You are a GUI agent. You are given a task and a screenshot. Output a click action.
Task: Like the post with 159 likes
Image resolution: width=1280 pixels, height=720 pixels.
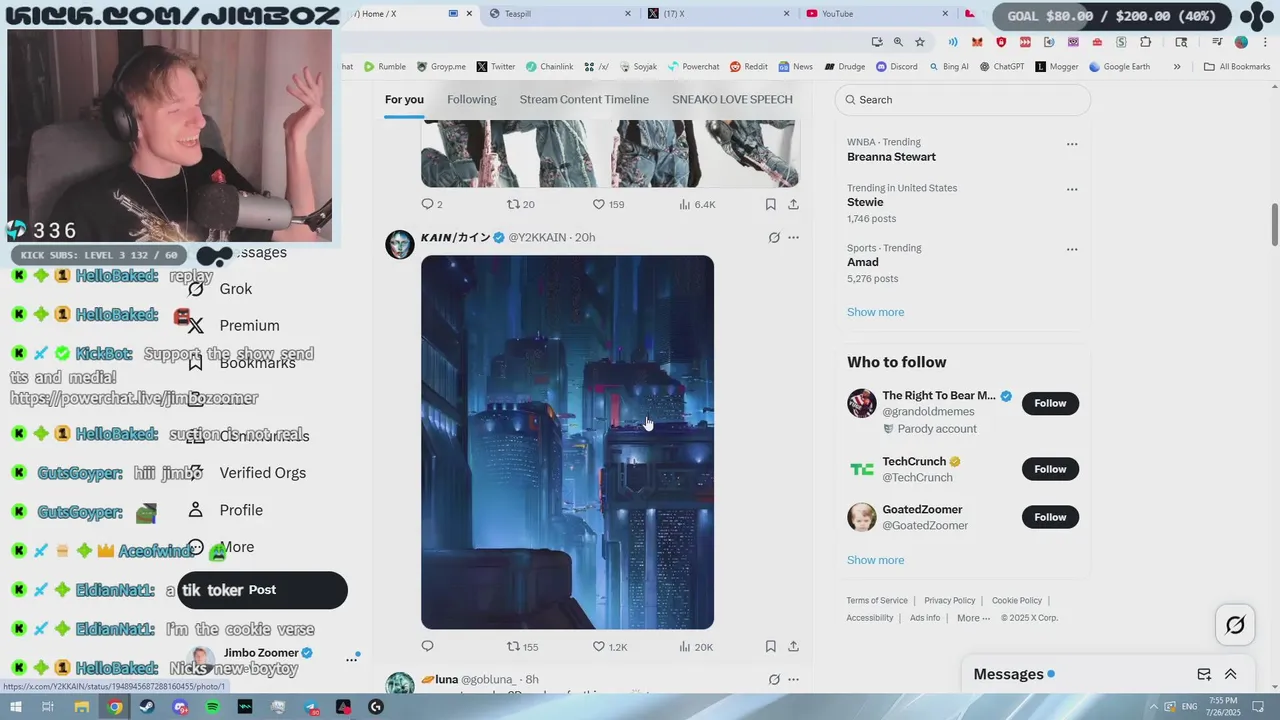(608, 204)
